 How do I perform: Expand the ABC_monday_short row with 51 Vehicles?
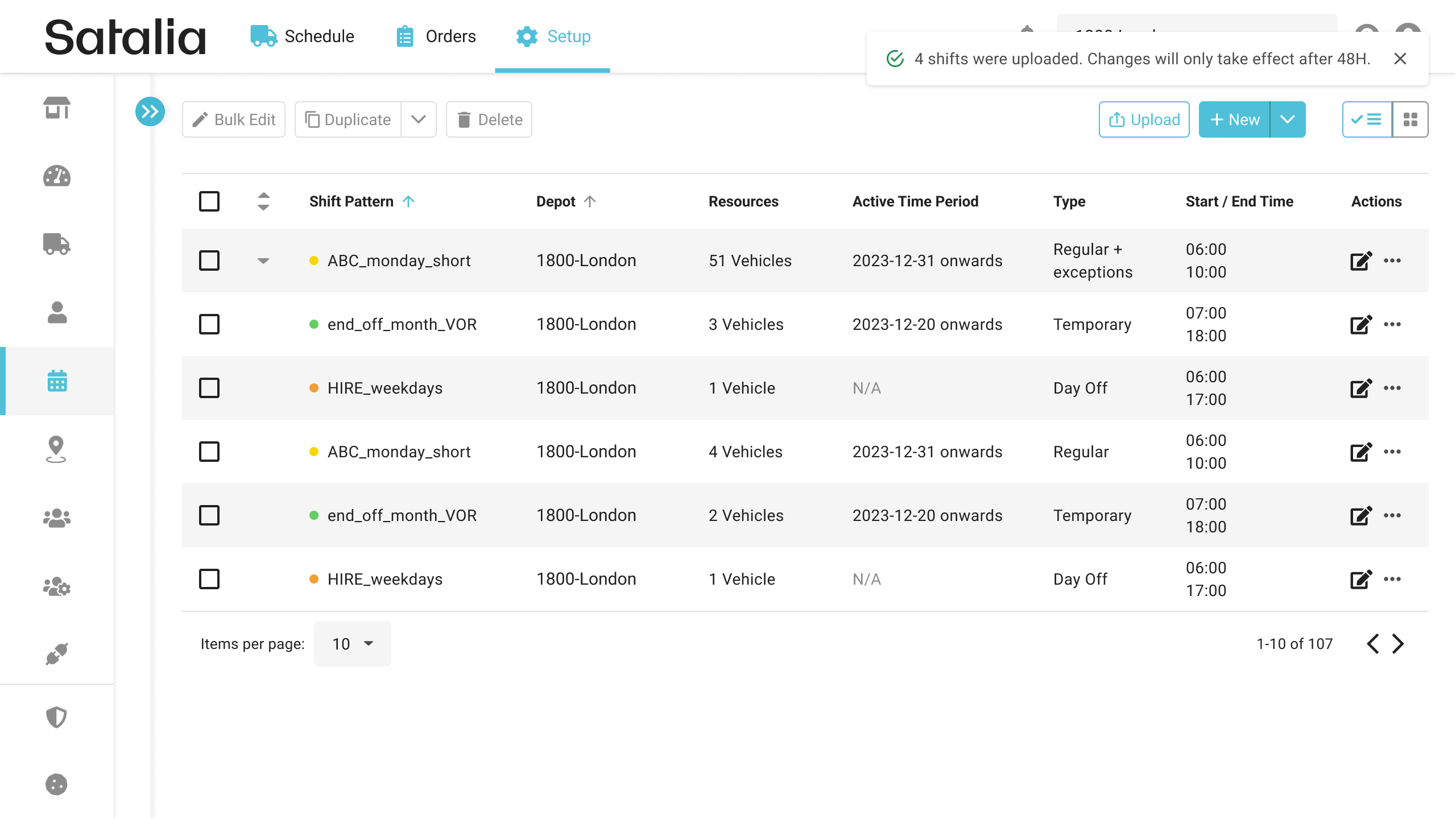(263, 261)
